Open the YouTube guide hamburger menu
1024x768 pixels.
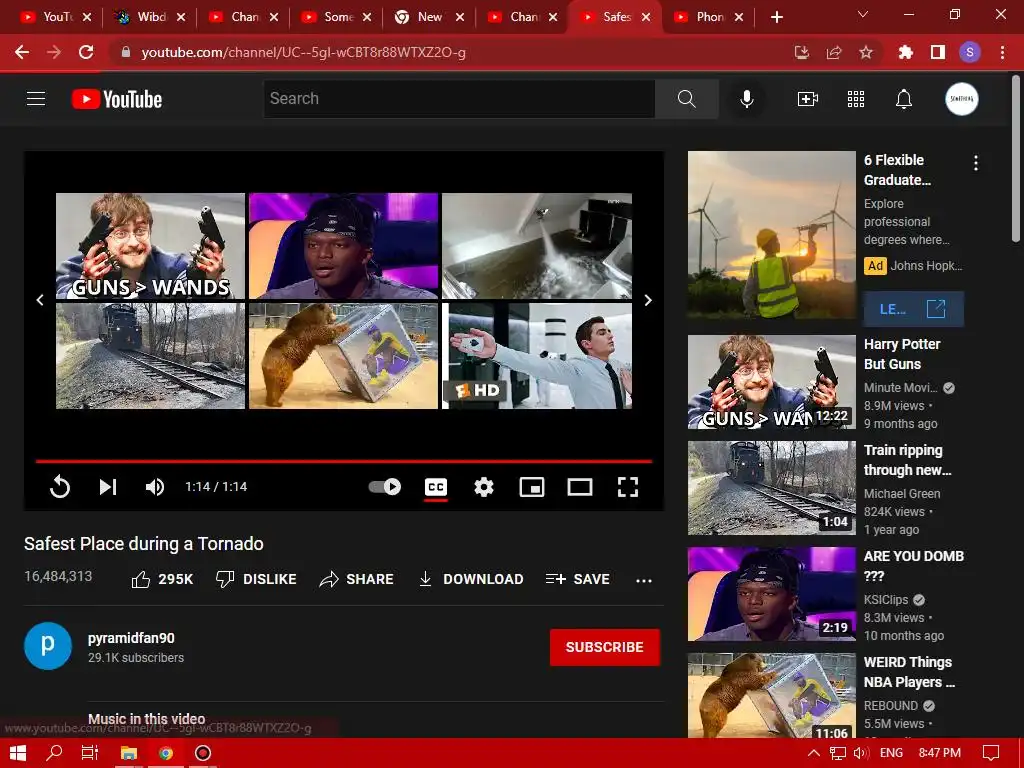point(36,99)
